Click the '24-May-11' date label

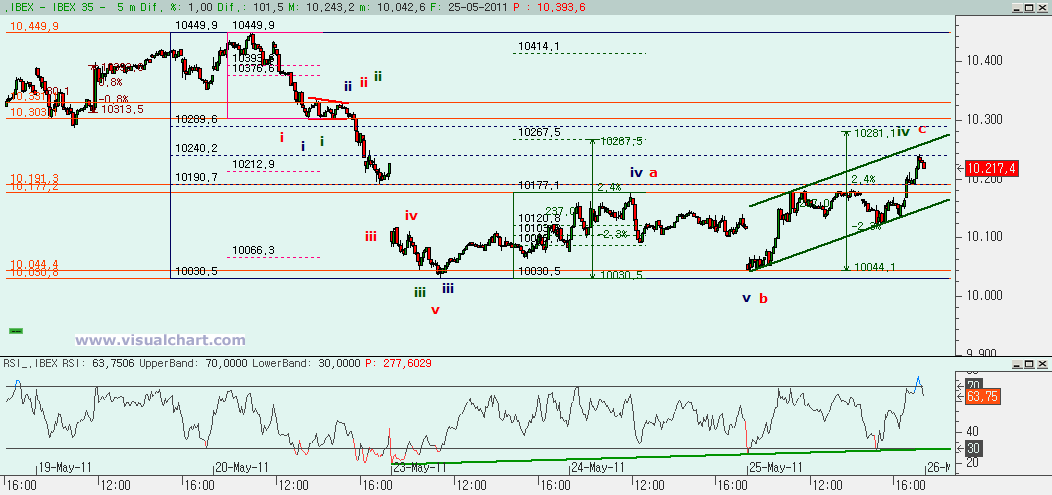598,467
